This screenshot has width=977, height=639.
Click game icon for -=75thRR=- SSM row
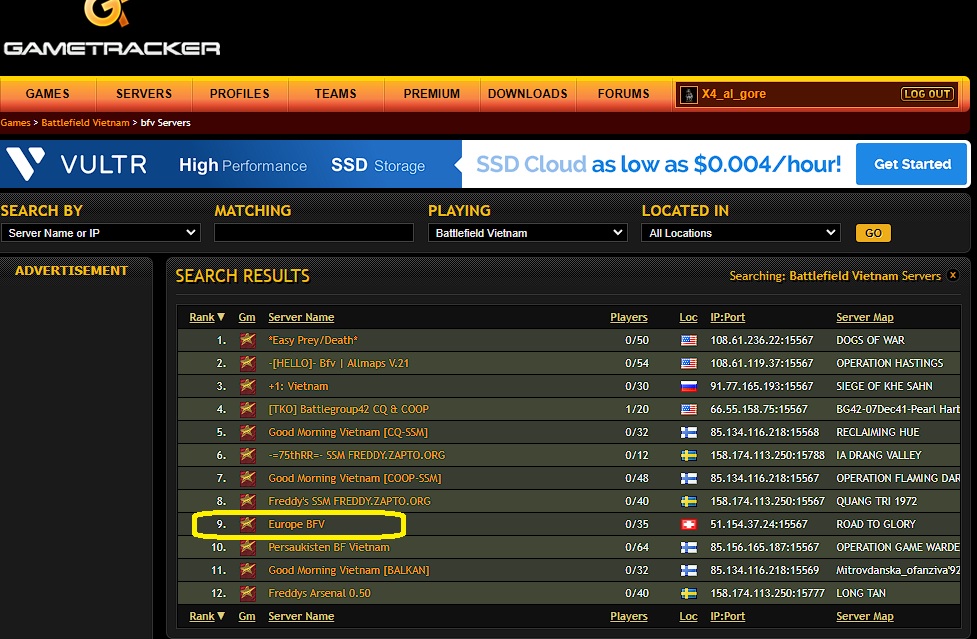click(247, 455)
